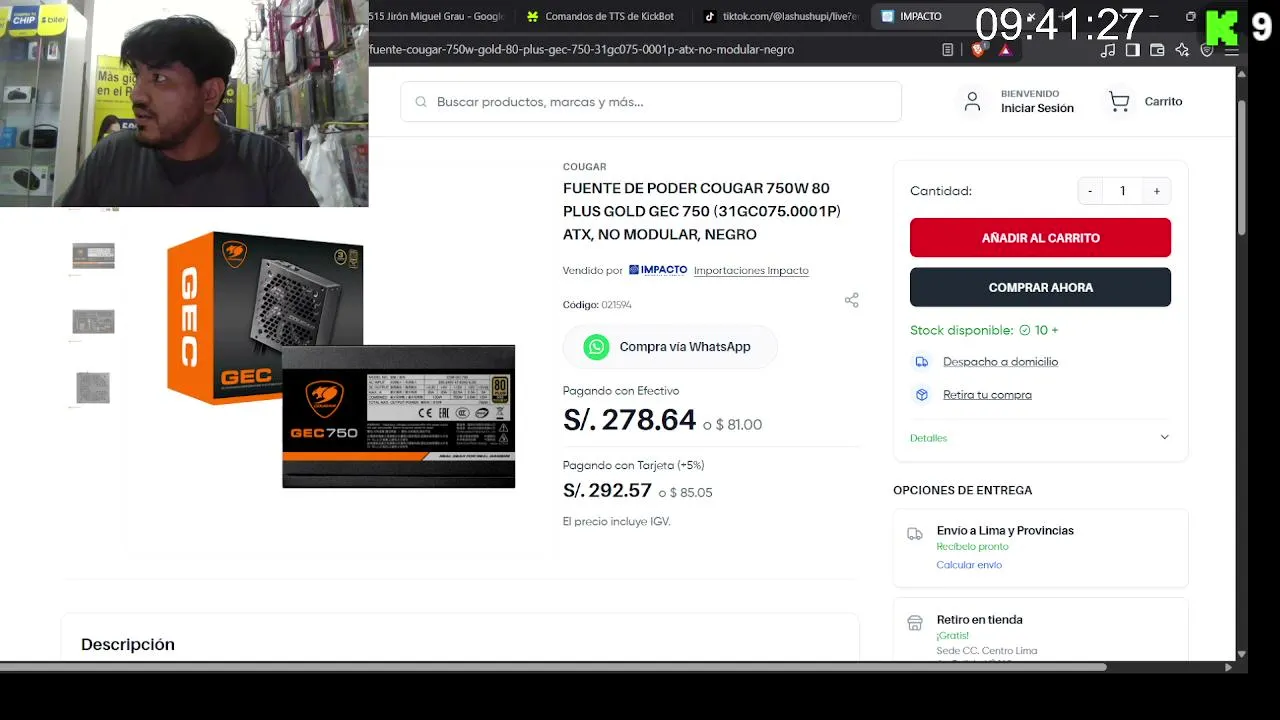Open the browser hamburger menu
Image resolution: width=1280 pixels, height=720 pixels.
coord(1232,49)
